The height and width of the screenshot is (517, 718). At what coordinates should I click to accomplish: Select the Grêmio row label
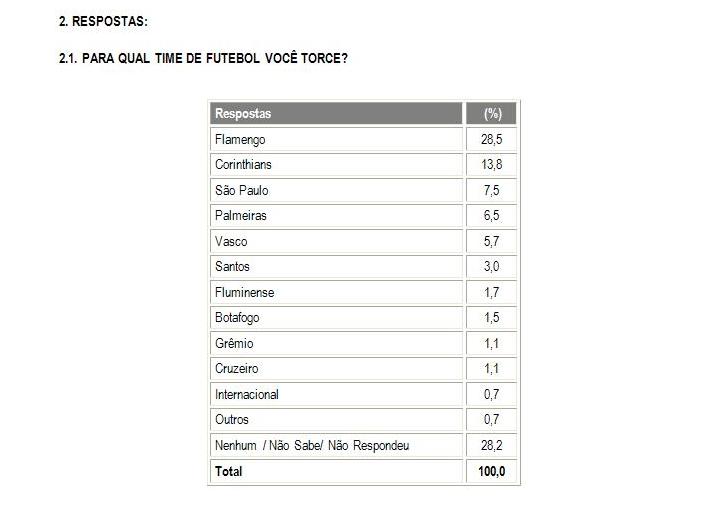coord(234,343)
